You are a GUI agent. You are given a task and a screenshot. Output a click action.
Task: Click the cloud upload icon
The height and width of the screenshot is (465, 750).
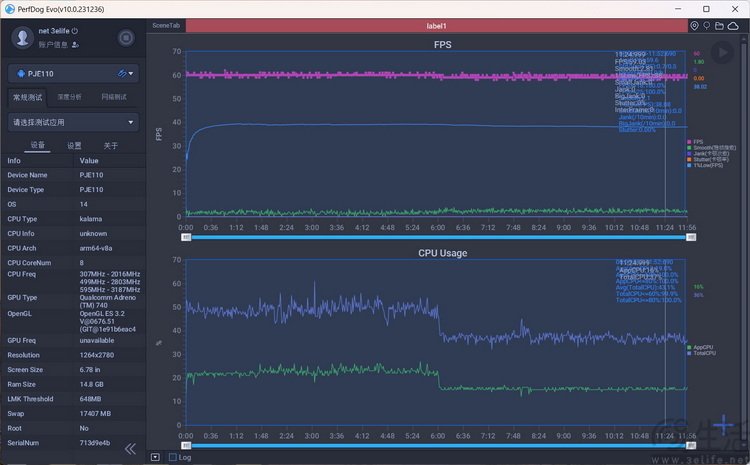(732, 25)
